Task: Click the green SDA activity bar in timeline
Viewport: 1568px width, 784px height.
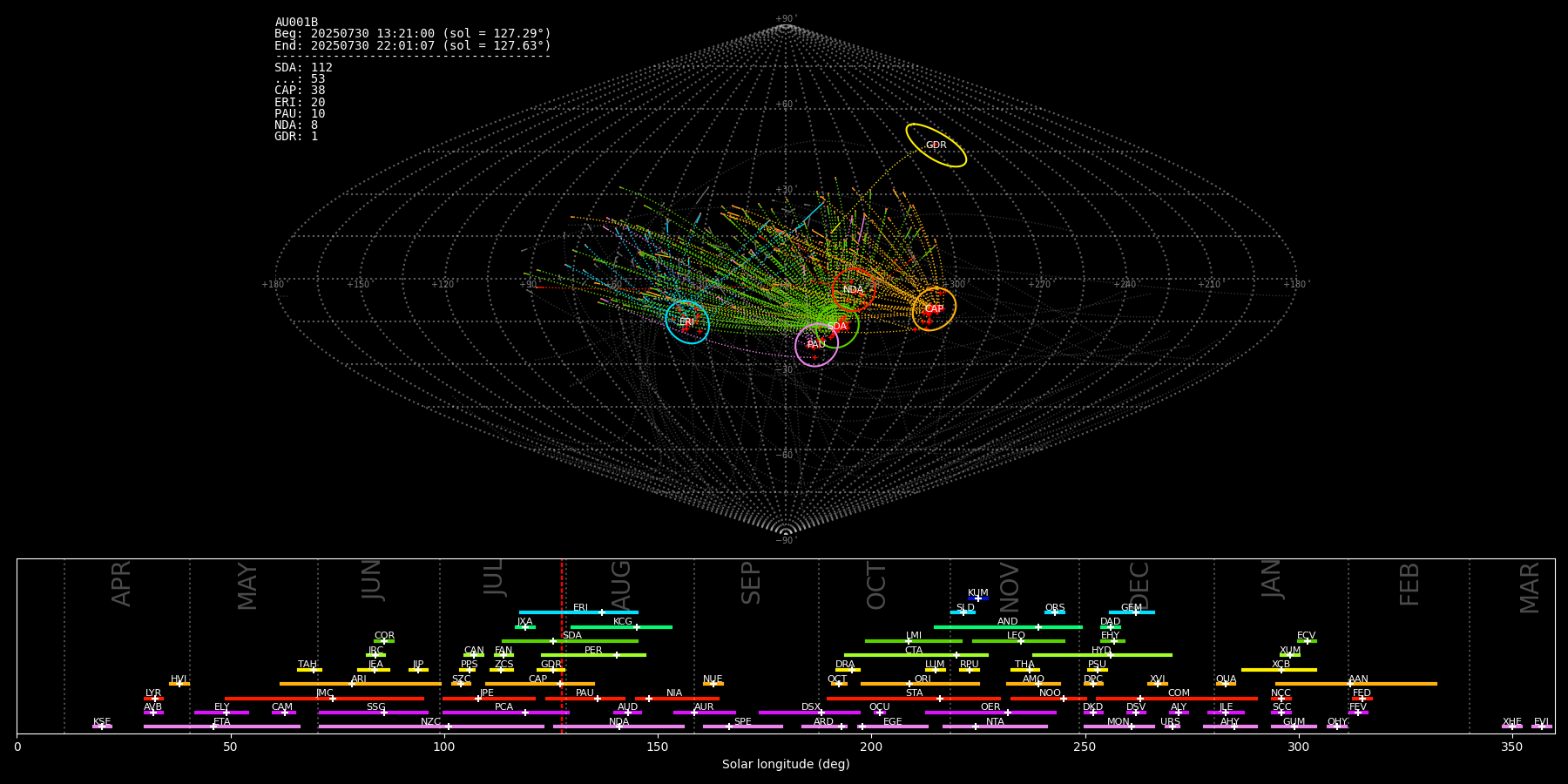Action: (570, 641)
